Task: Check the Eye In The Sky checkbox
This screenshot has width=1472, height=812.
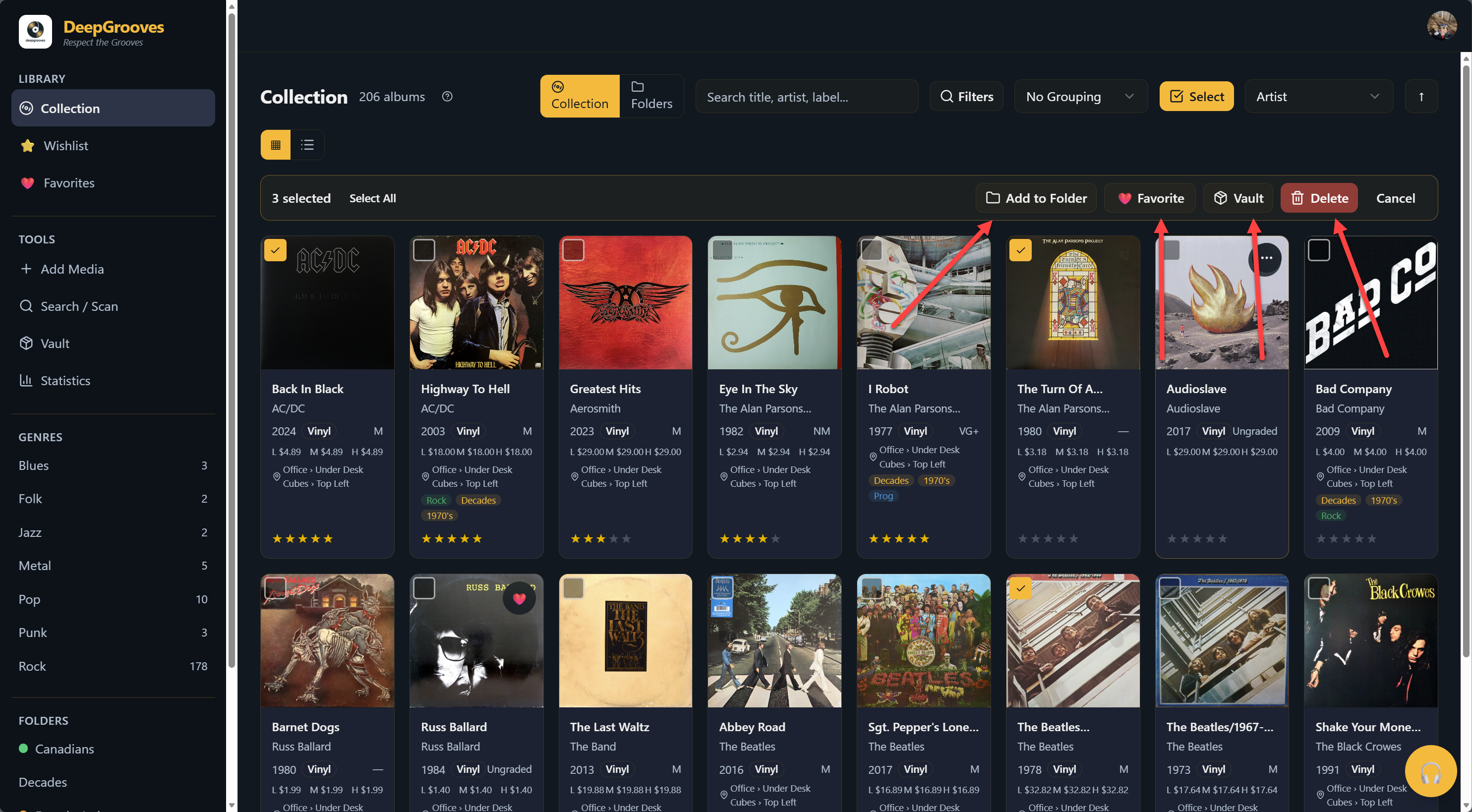Action: 722,250
